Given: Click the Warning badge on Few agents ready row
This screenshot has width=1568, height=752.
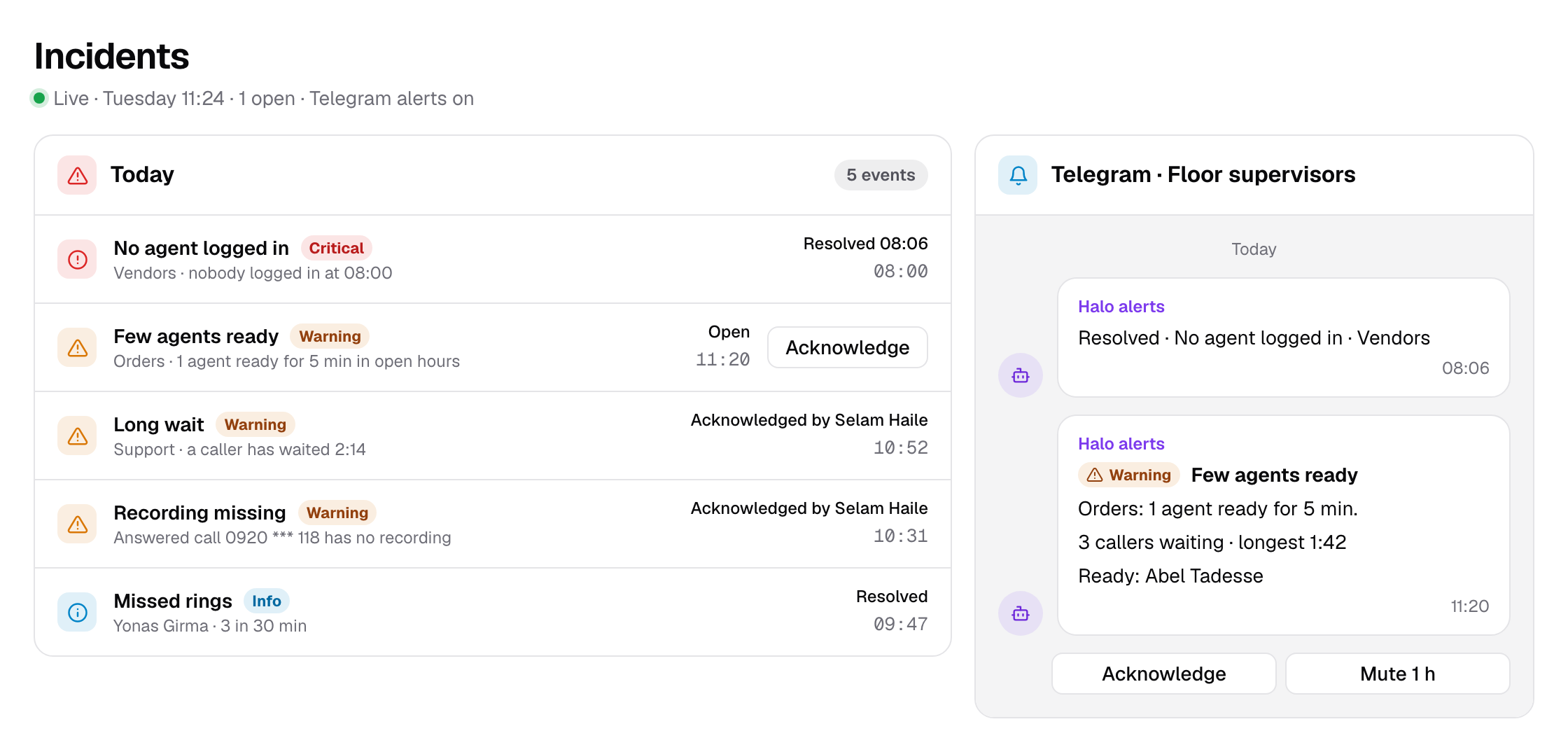Looking at the screenshot, I should tap(330, 336).
